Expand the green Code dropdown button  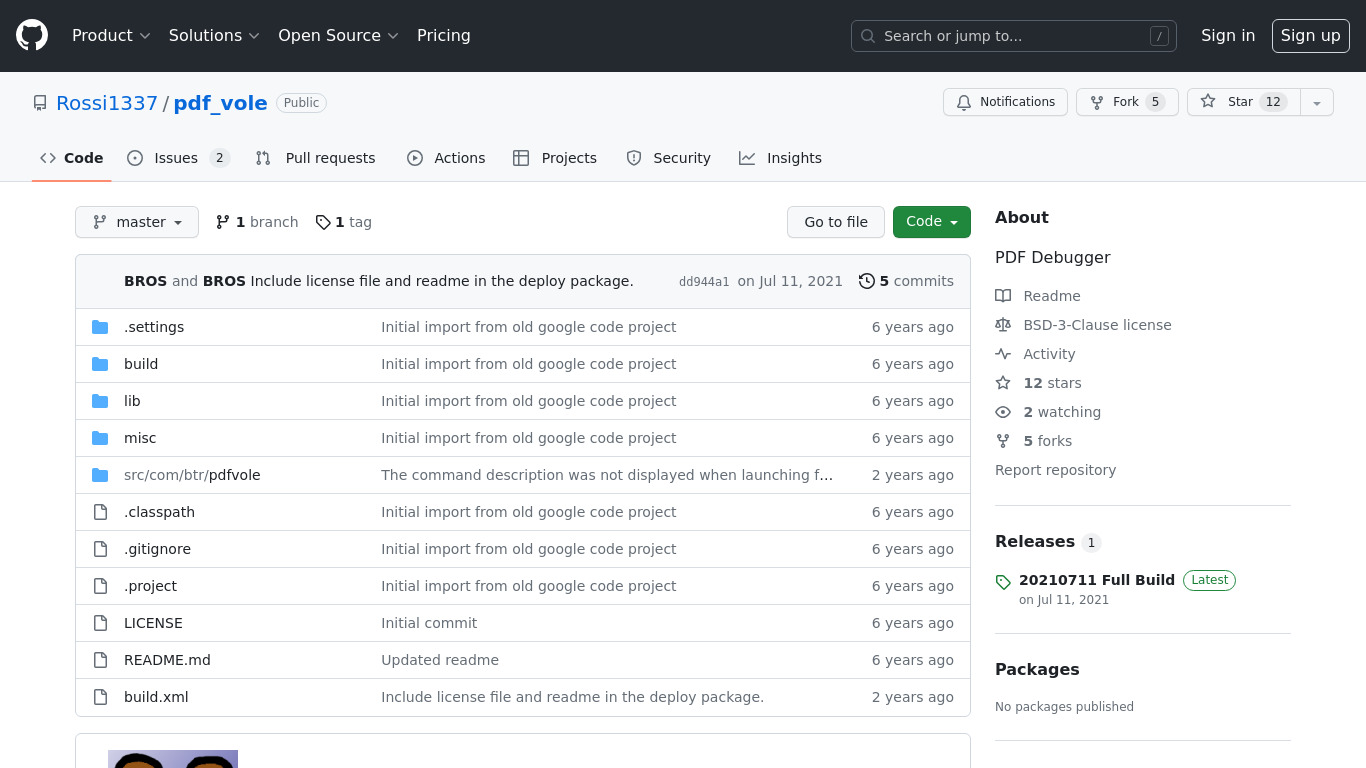click(932, 222)
